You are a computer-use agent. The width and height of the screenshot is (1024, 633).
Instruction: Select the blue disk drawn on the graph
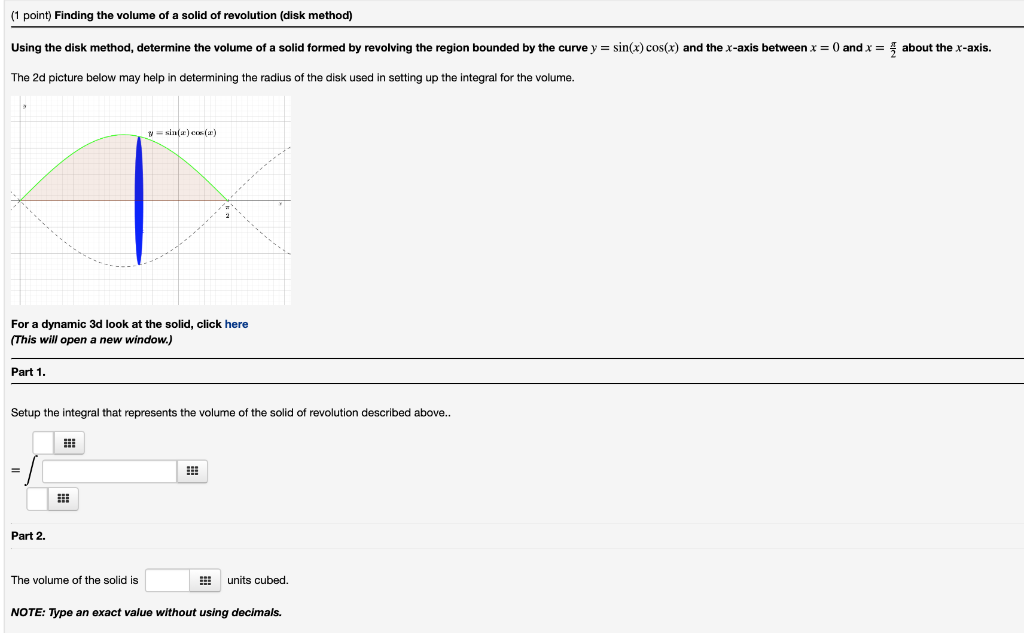pyautogui.click(x=138, y=197)
